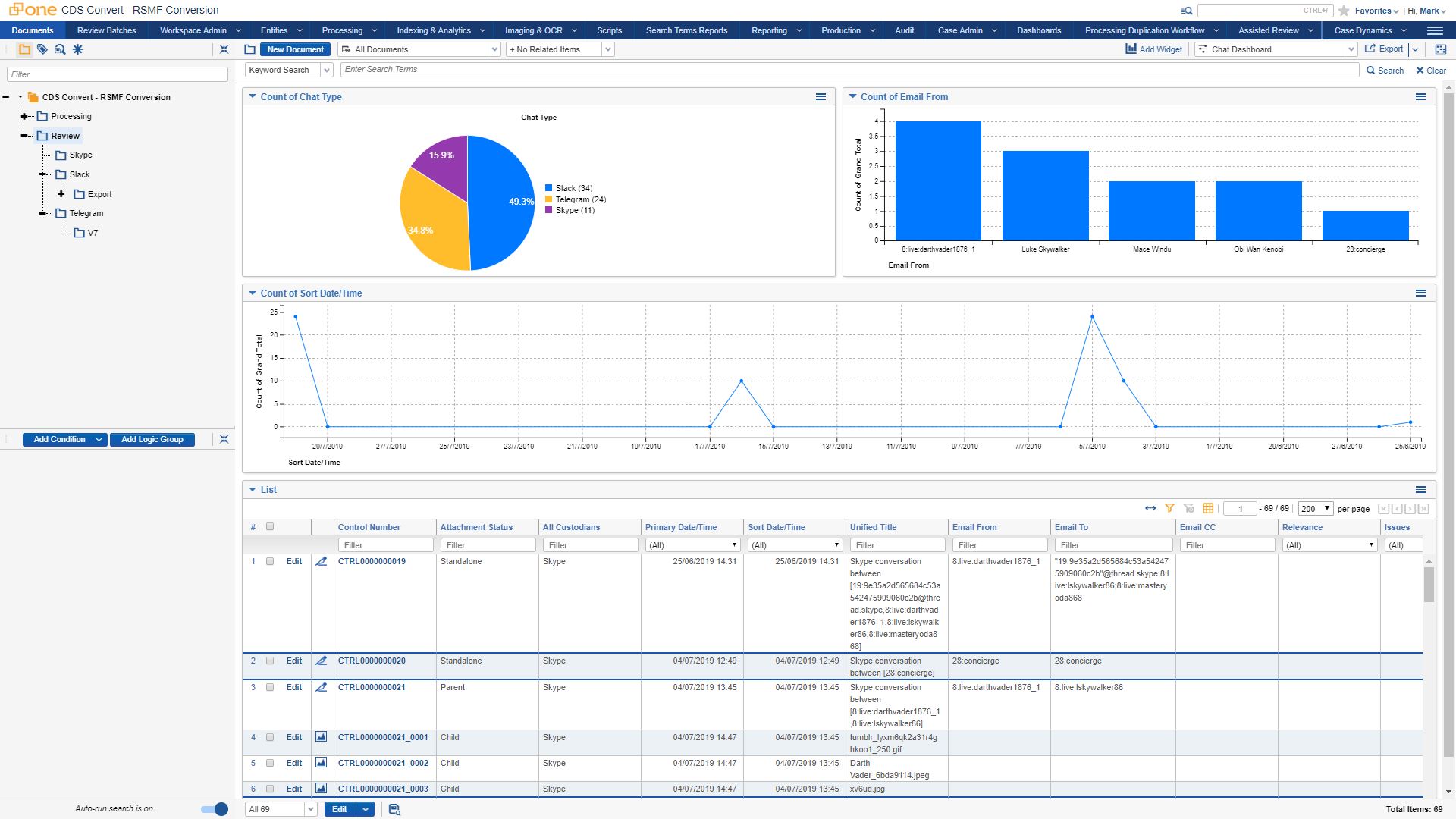Viewport: 1456px width, 819px height.
Task: Check the checkbox for row 5
Action: pyautogui.click(x=270, y=763)
